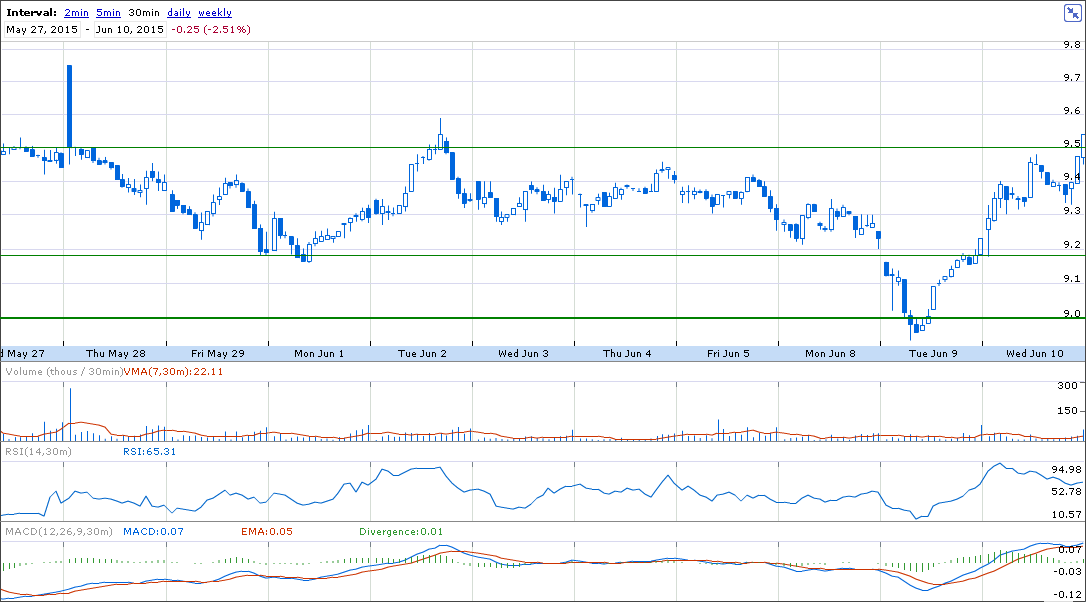Click the Volume (thous / 30min) label
Screen dimensions: 1086x602
pos(64,372)
